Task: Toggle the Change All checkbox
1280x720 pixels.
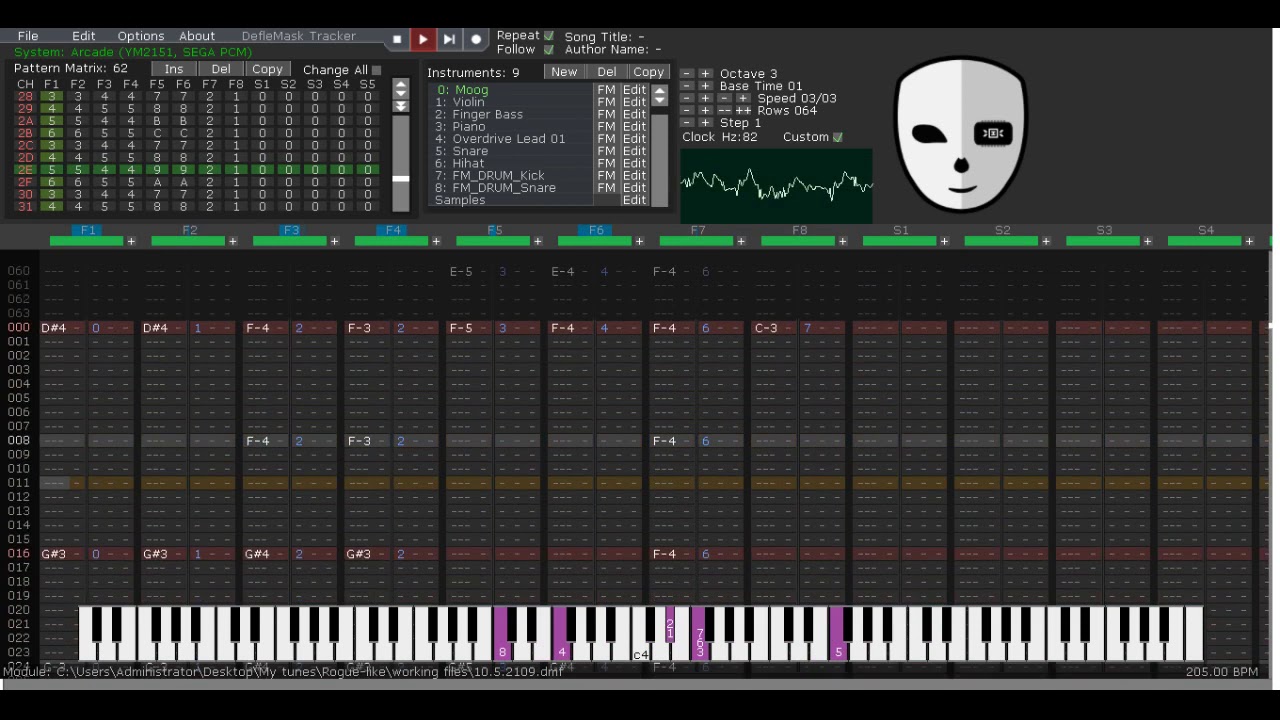Action: [x=376, y=70]
